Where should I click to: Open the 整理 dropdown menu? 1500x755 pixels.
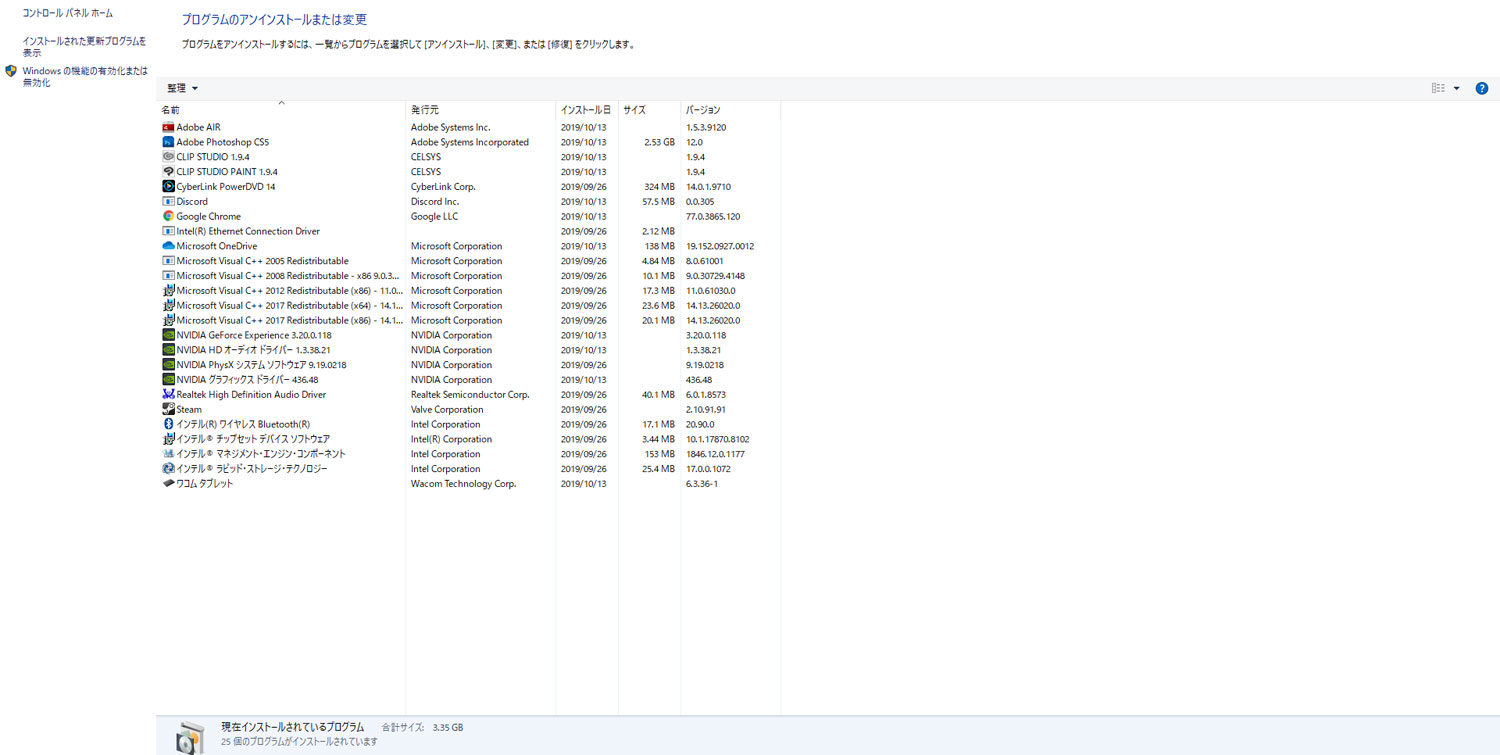(182, 88)
